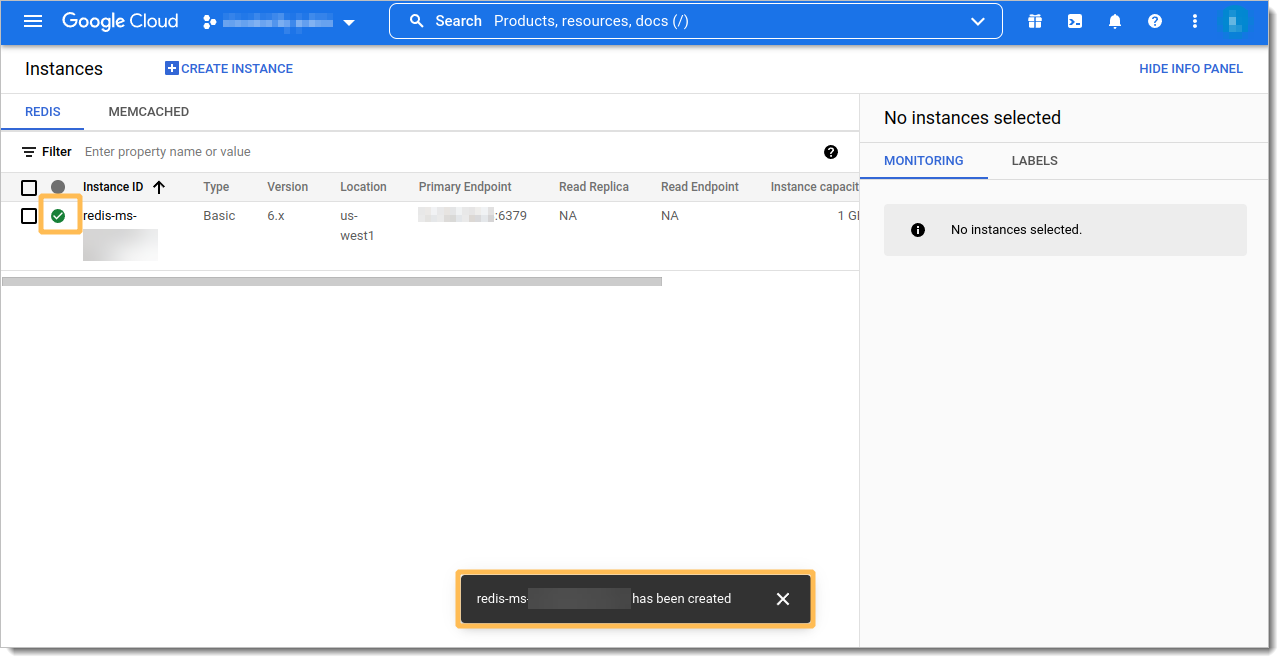Click the green ready status icon
The width and height of the screenshot is (1284, 663).
click(x=58, y=216)
